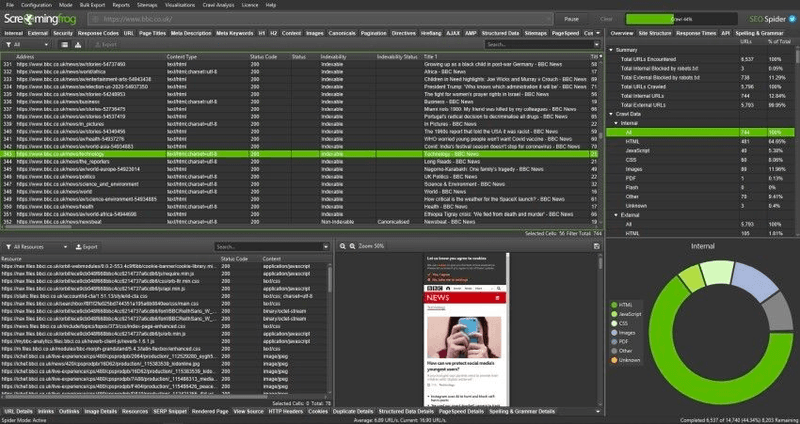Image resolution: width=800 pixels, height=424 pixels.
Task: Open the Response Times tab
Action: pyautogui.click(x=696, y=33)
